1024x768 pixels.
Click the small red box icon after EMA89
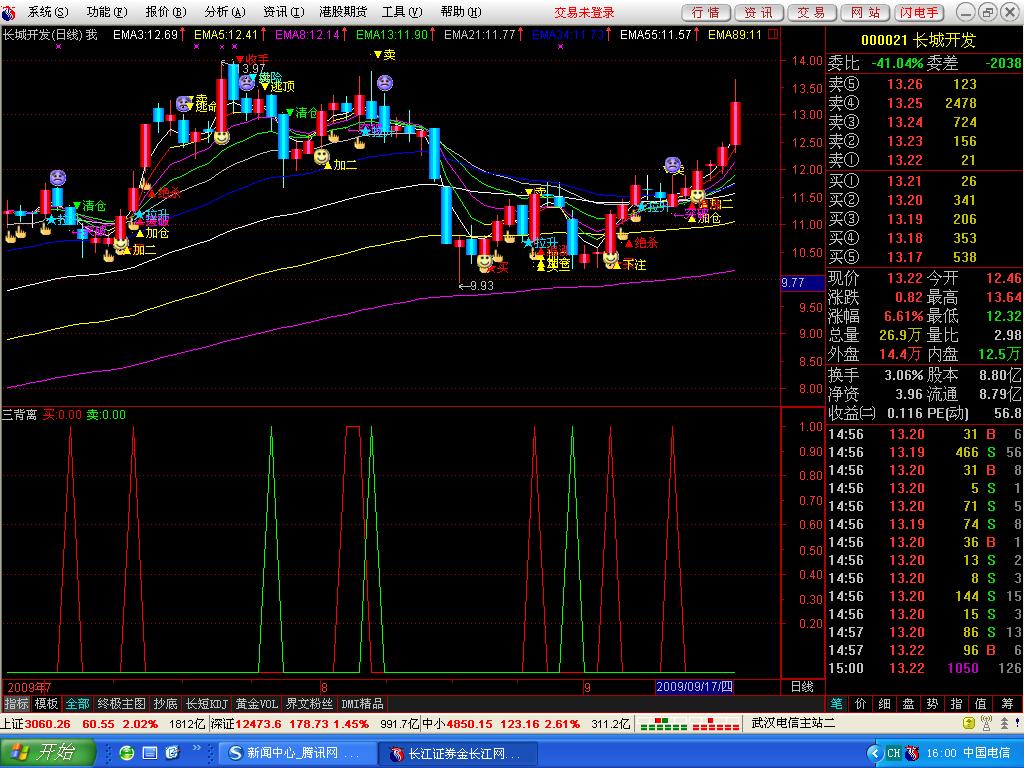(x=773, y=34)
